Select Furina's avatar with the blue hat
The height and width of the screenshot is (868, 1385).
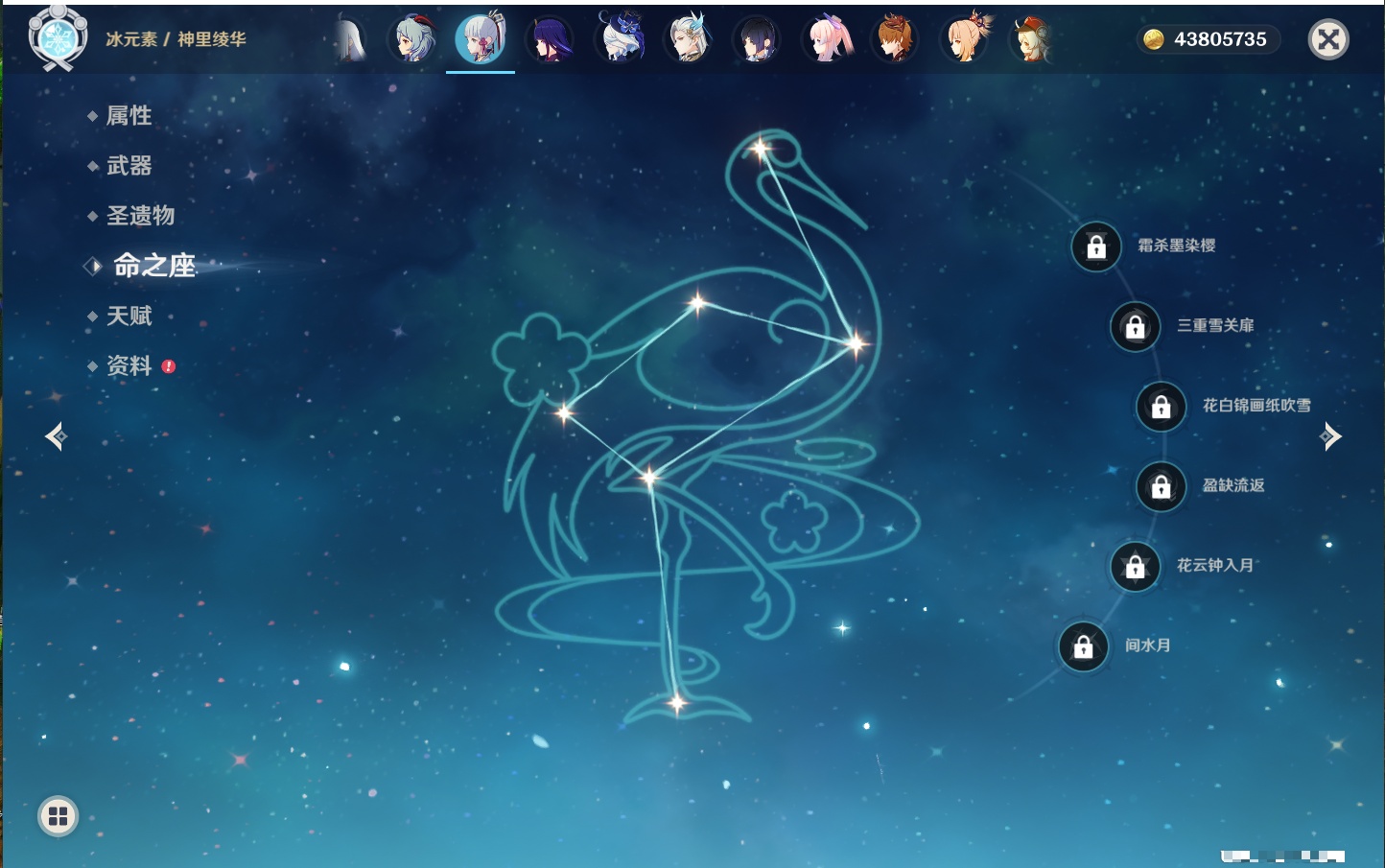[x=620, y=40]
